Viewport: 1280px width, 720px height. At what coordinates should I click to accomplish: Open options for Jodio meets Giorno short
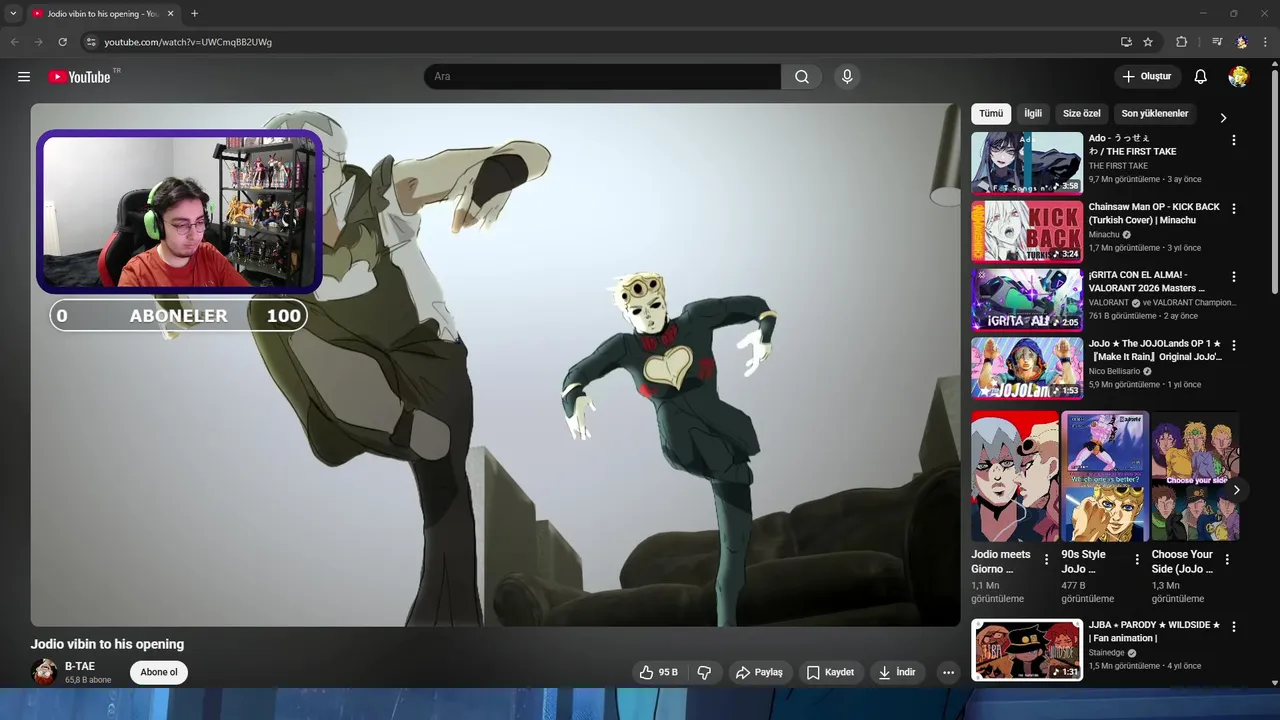[x=1047, y=560]
